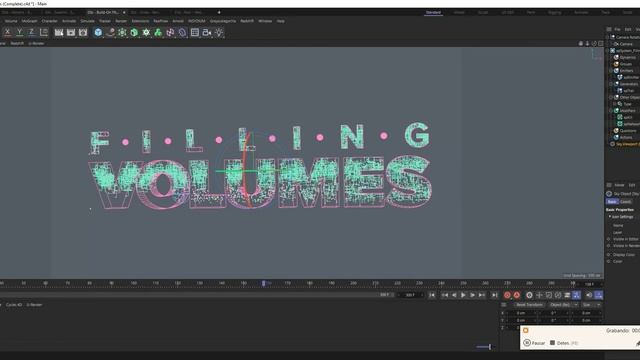The width and height of the screenshot is (640, 360).
Task: Open the MoGraph menu
Action: (29, 21)
